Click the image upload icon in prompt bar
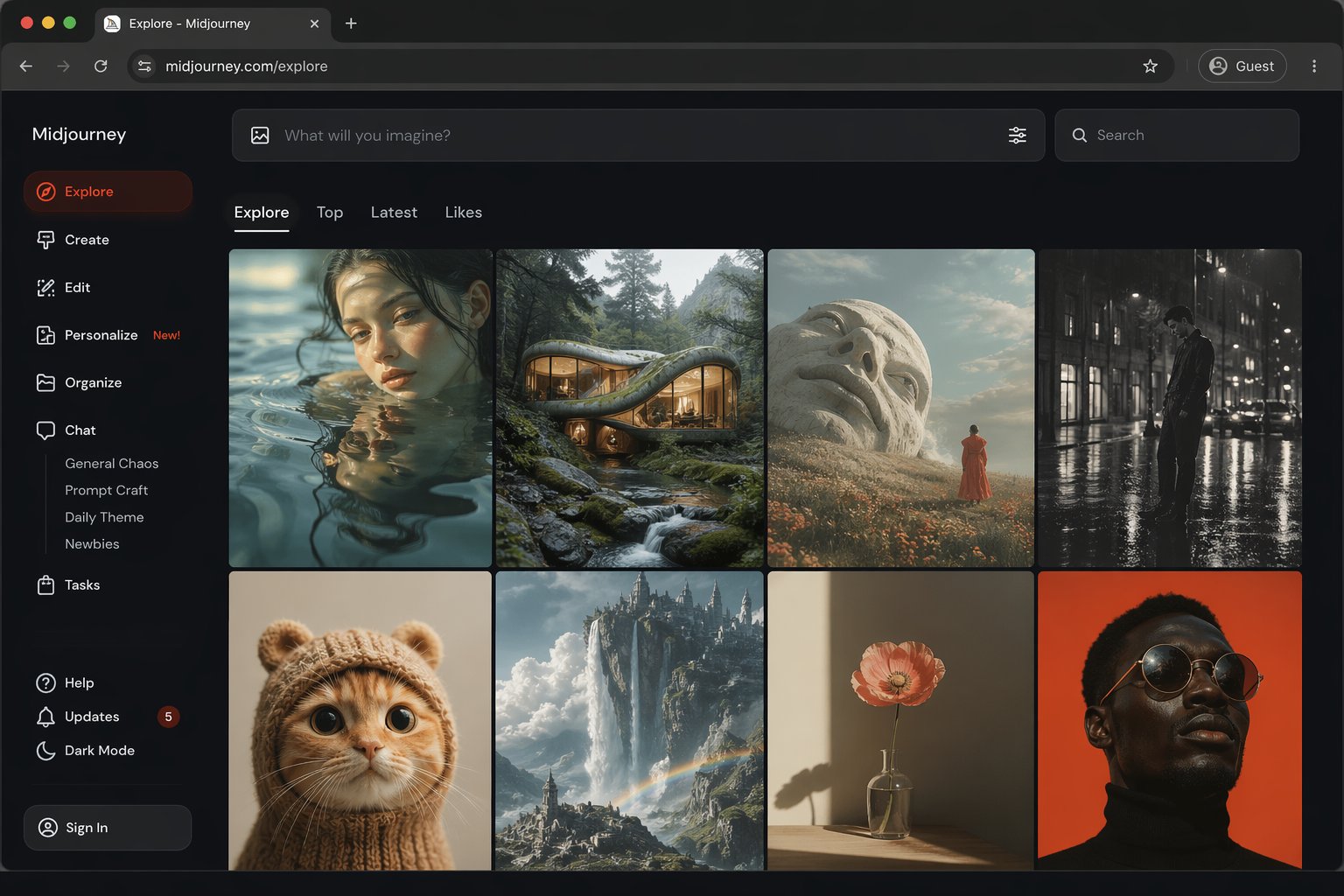1344x896 pixels. pos(260,136)
